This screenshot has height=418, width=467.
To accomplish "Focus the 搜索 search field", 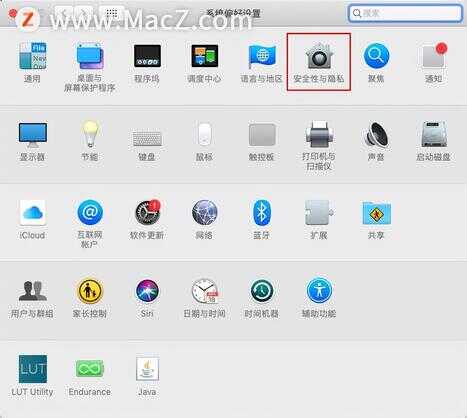I will click(405, 13).
